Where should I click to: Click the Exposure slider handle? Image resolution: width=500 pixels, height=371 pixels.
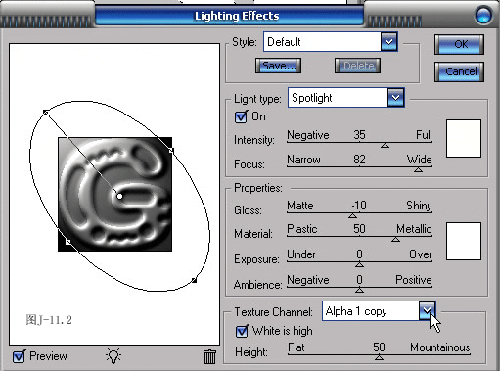pyautogui.click(x=359, y=264)
